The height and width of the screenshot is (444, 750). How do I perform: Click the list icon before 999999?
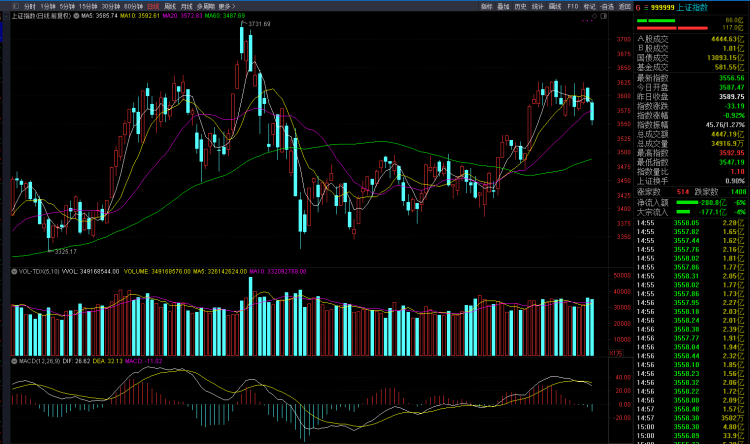(x=647, y=7)
